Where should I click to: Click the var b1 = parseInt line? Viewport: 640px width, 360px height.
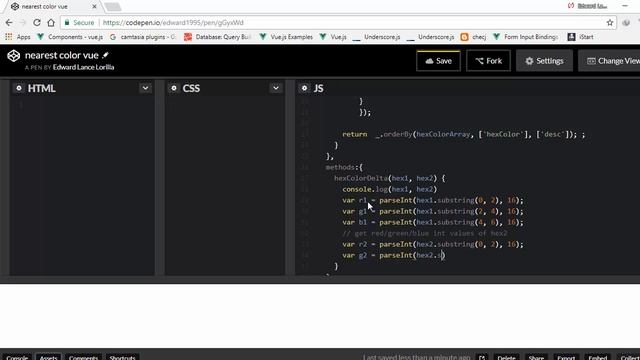[x=433, y=222]
